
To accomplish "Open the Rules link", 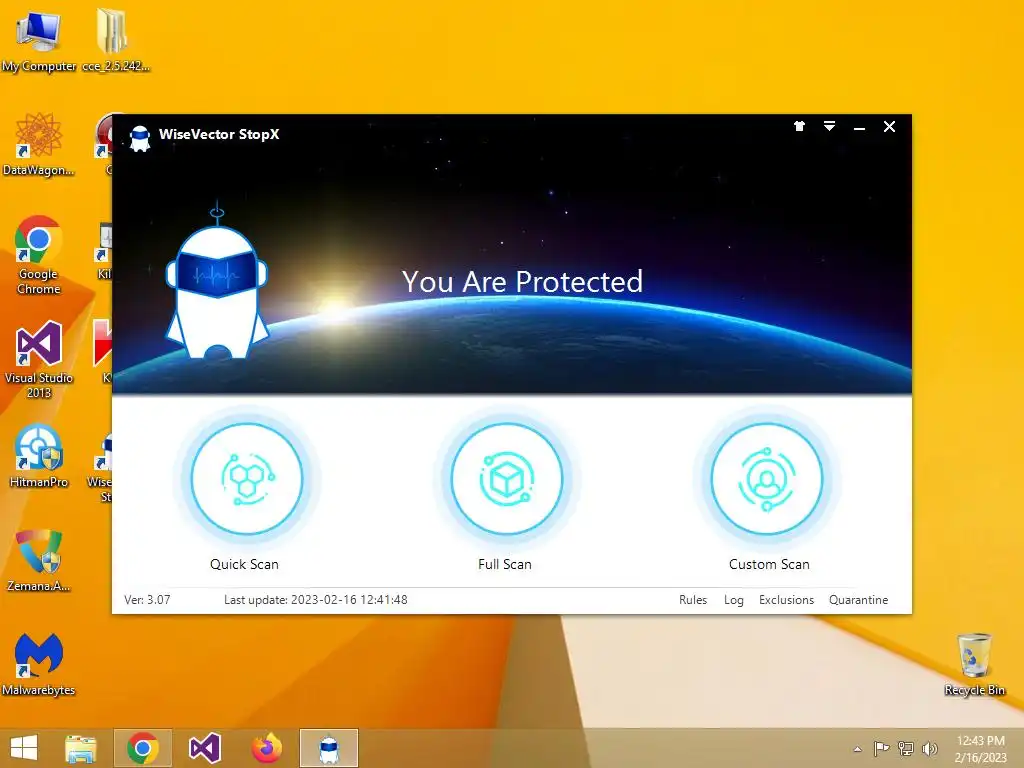I will coord(693,600).
